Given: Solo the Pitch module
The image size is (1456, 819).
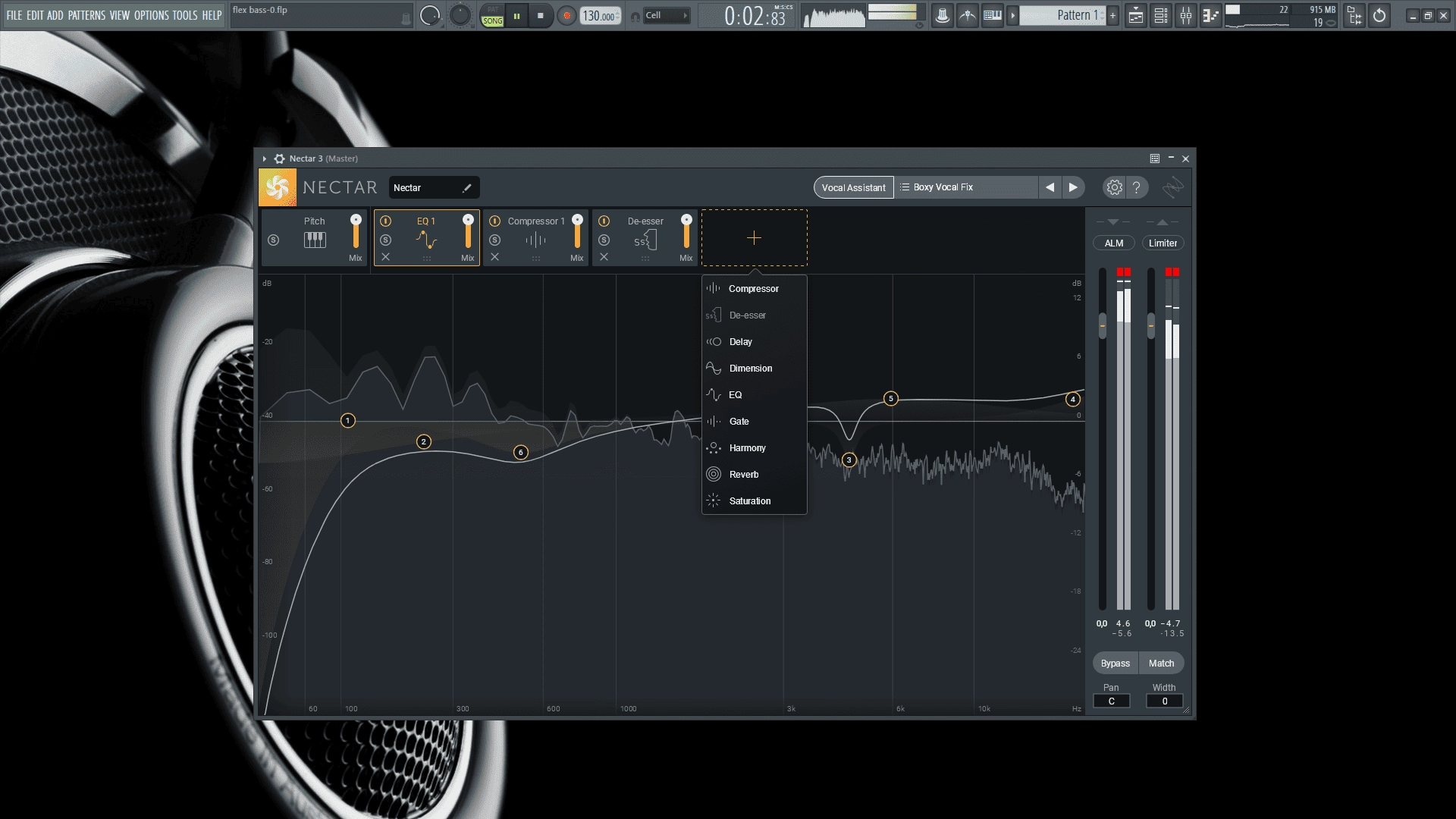Looking at the screenshot, I should pyautogui.click(x=274, y=240).
